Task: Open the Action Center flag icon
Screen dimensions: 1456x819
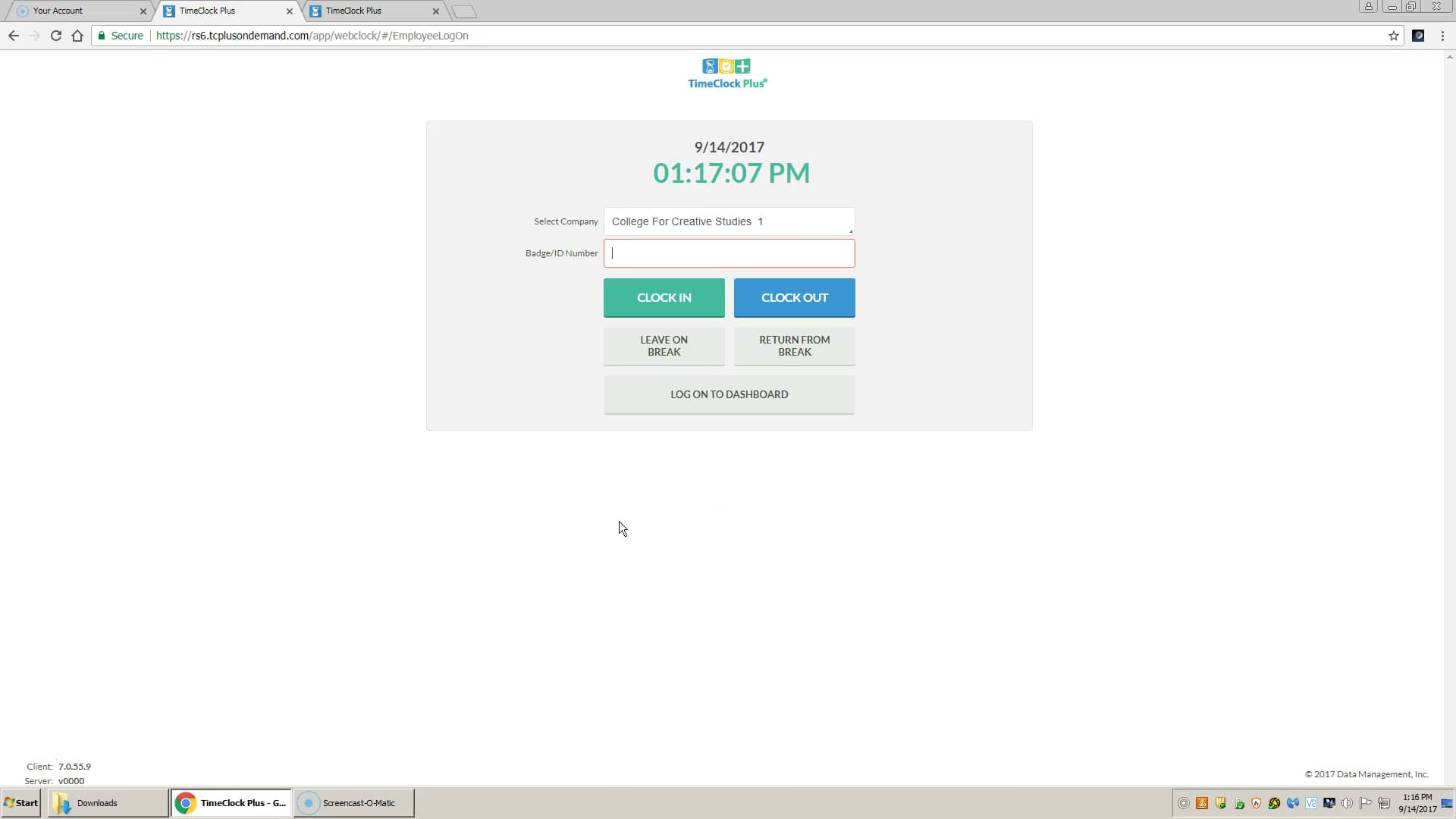Action: click(x=1366, y=803)
